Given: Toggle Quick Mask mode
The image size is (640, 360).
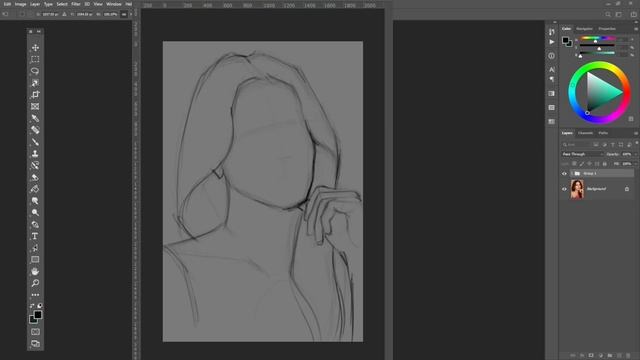Looking at the screenshot, I should pyautogui.click(x=35, y=332).
